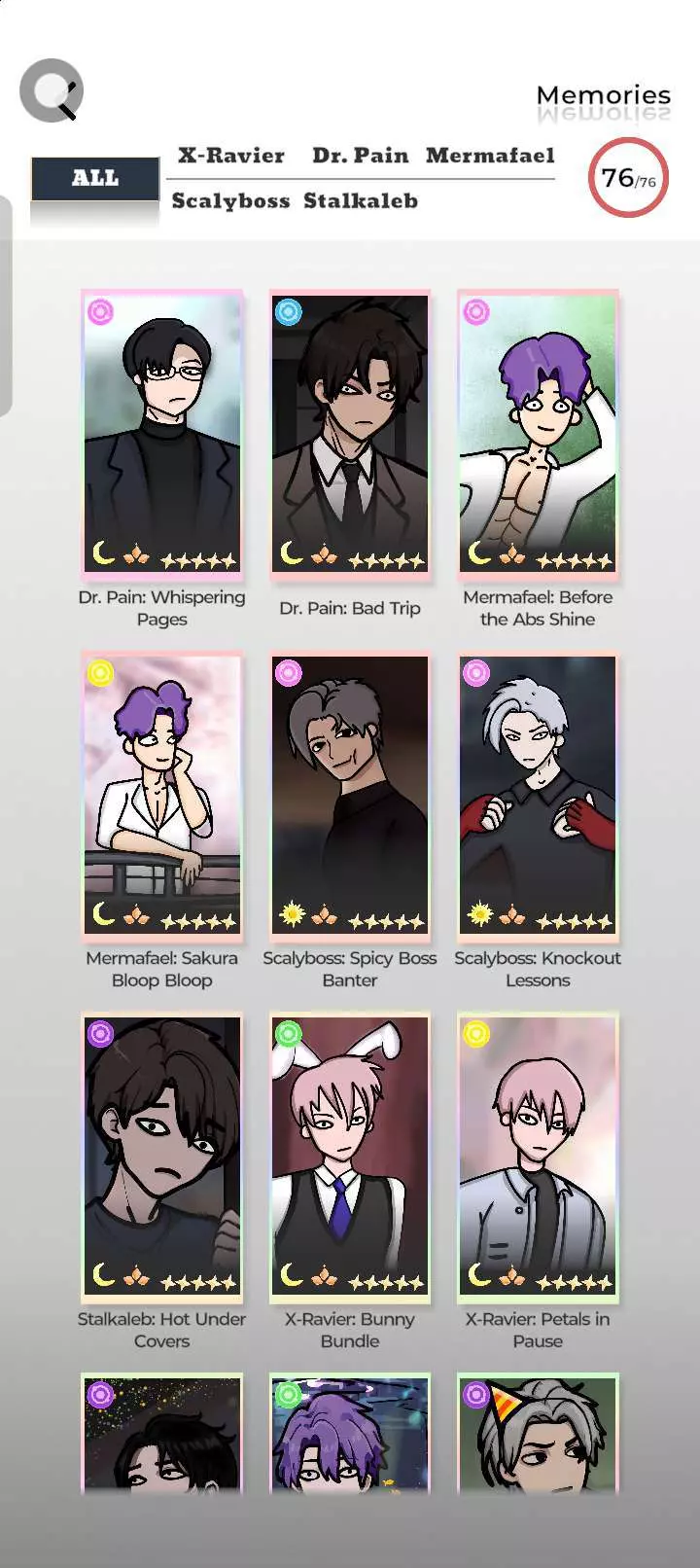Tap the blue orb icon on Bad Trip card
Image resolution: width=700 pixels, height=1568 pixels.
pyautogui.click(x=289, y=312)
